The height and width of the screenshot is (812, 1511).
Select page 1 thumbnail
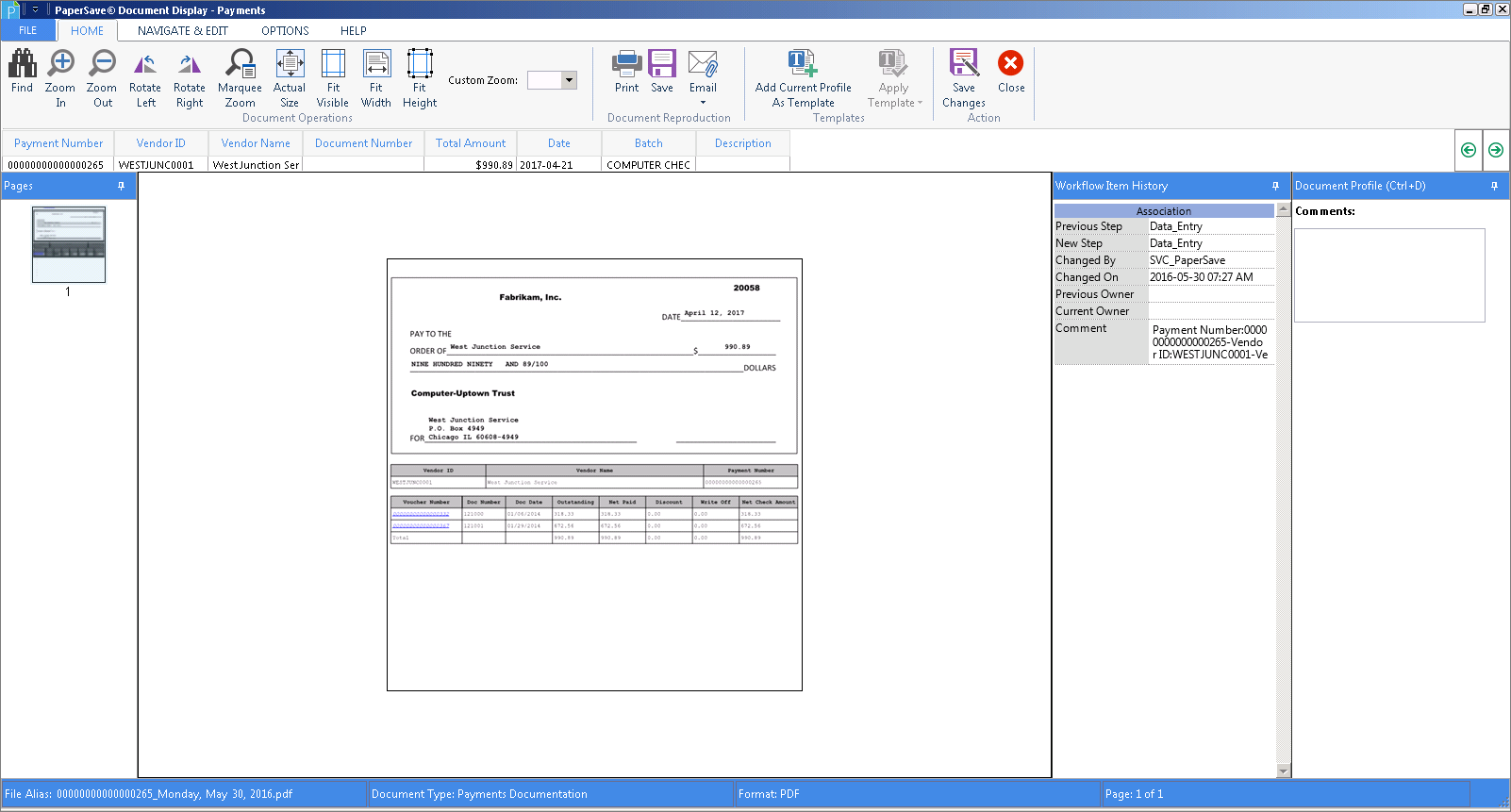click(69, 244)
